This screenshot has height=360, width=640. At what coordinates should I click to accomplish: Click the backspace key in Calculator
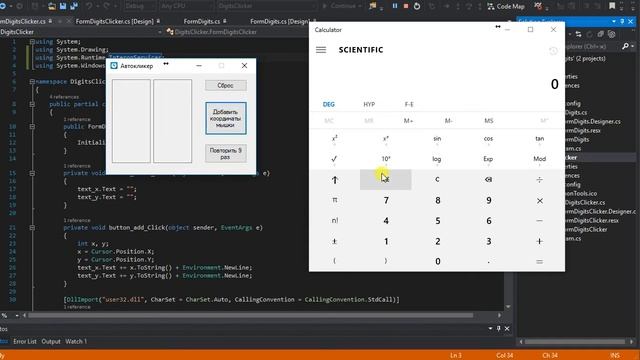coord(488,180)
